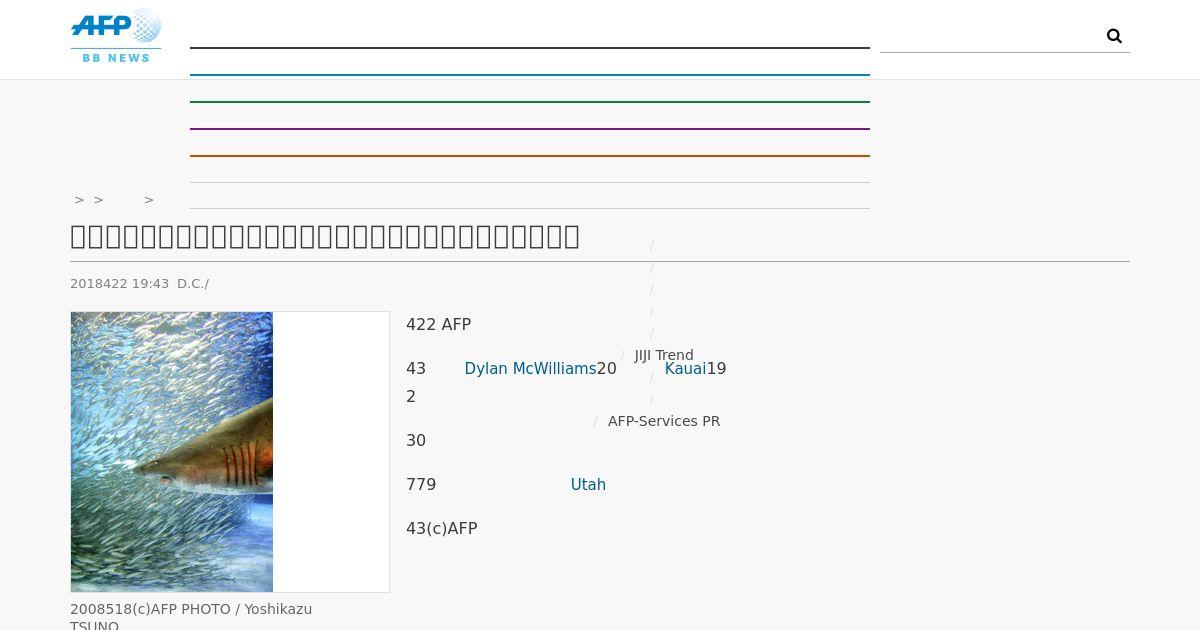Click the 19:43 article timestamp
The width and height of the screenshot is (1200, 630).
(x=149, y=284)
